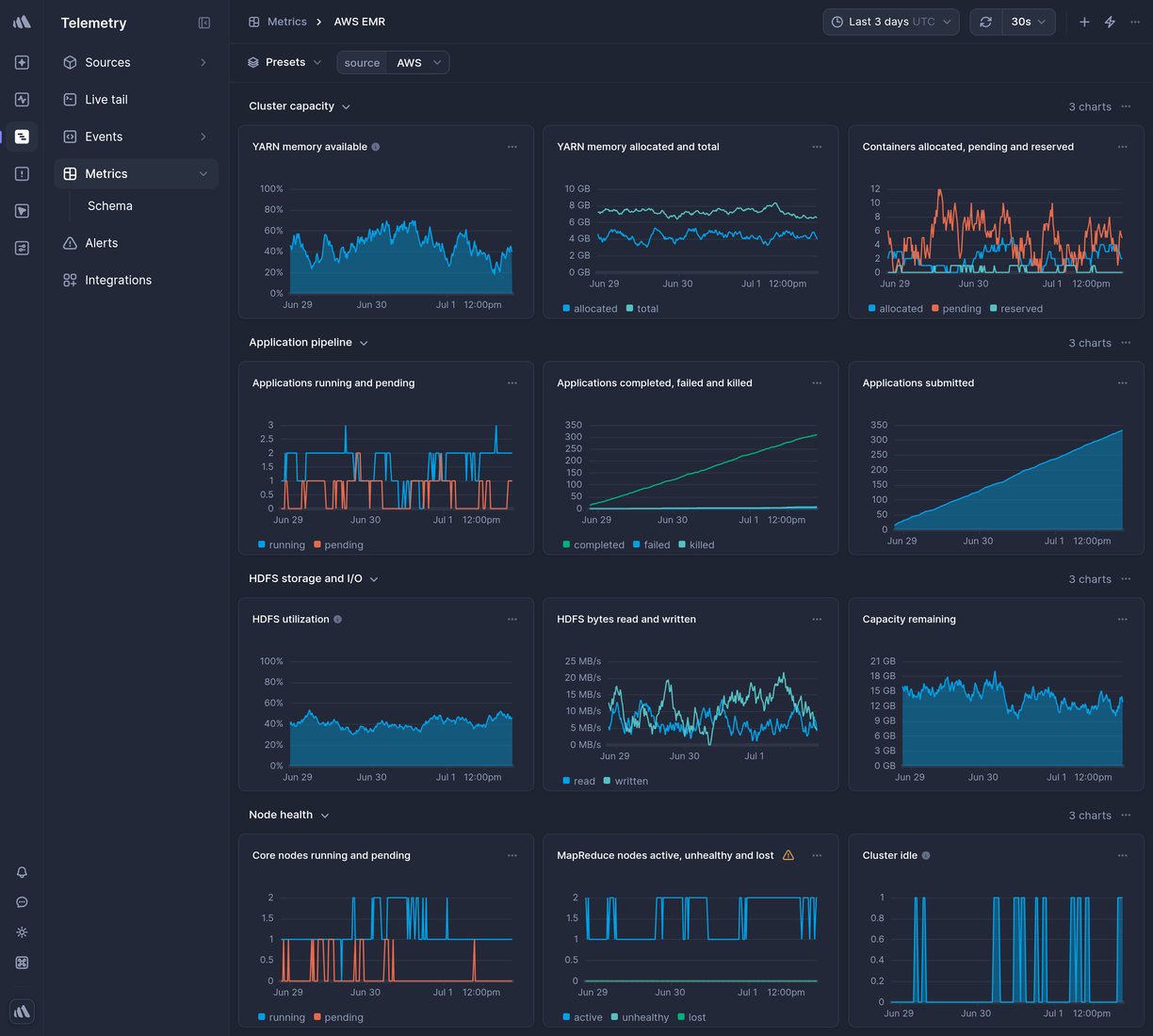Screen dimensions: 1153x1036
Task: Expand the Events chevron in sidebar
Action: pos(203,137)
